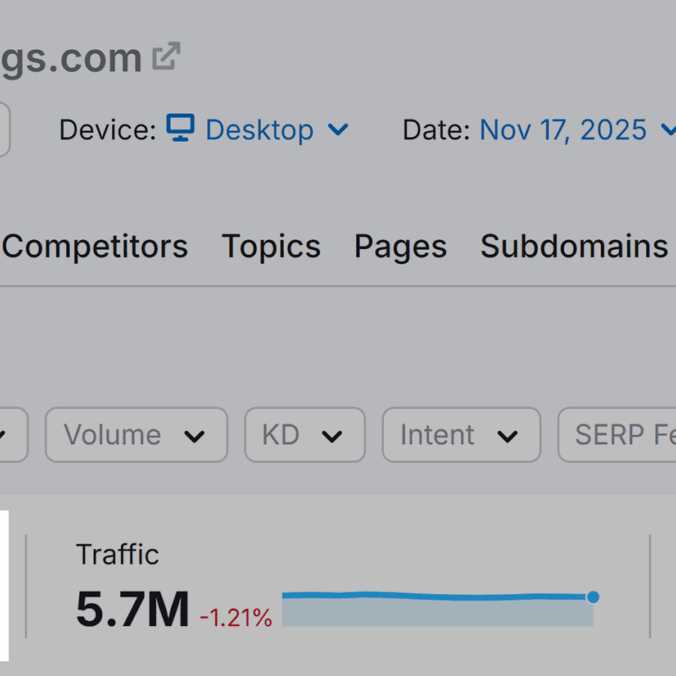Click the KD filter's chevron arrow
676x676 pixels.
[x=332, y=436]
